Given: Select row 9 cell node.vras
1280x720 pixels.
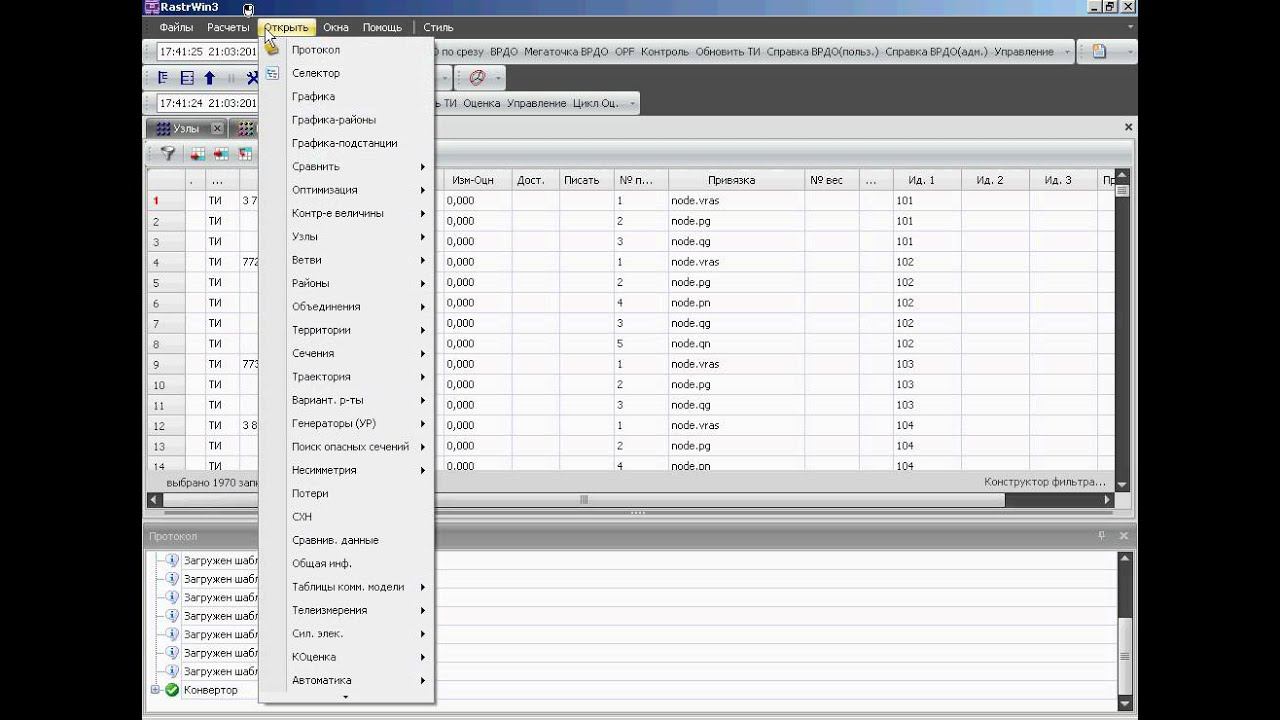Looking at the screenshot, I should click(736, 364).
